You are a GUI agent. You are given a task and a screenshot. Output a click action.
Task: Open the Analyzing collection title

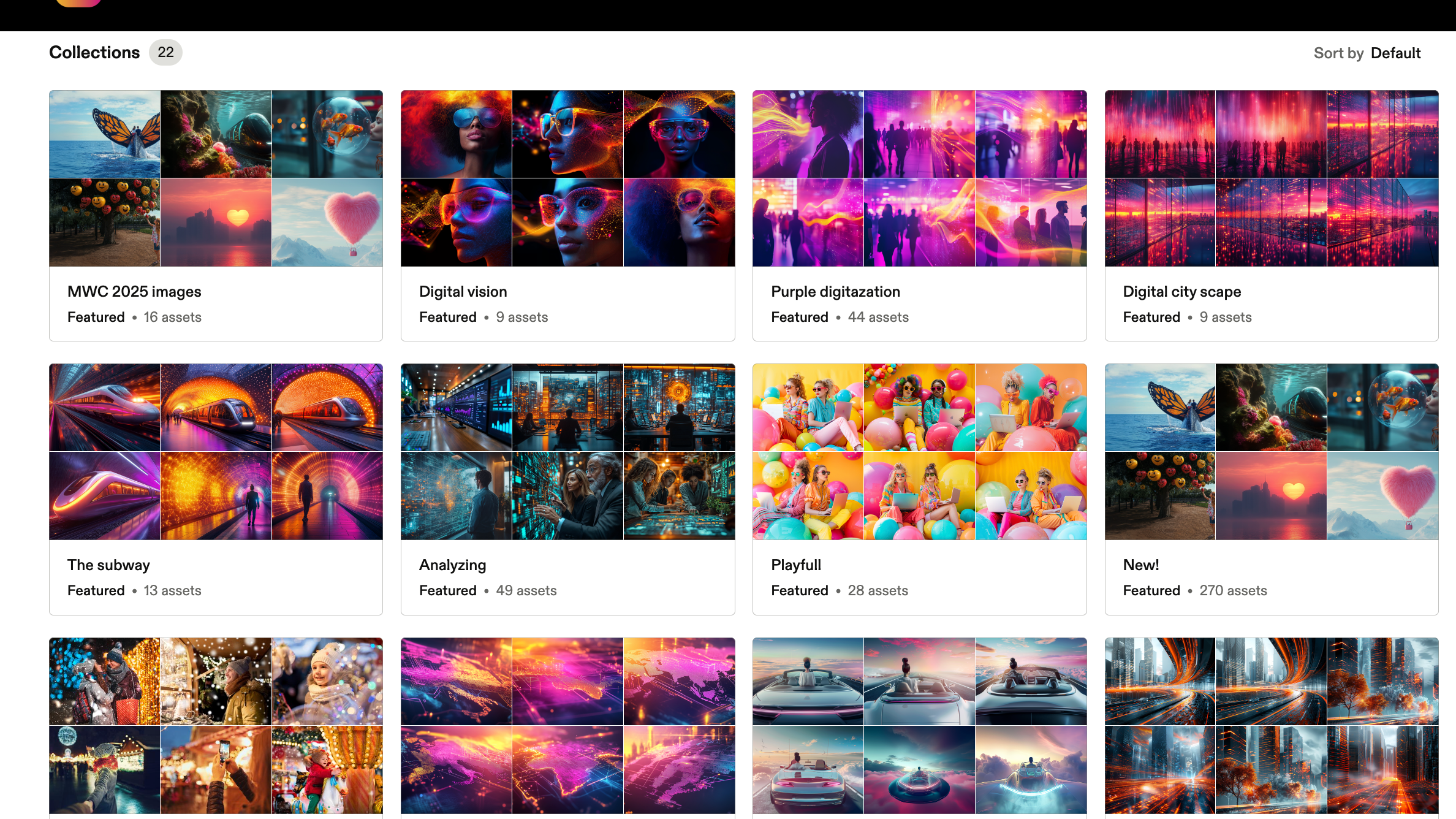[x=452, y=565]
